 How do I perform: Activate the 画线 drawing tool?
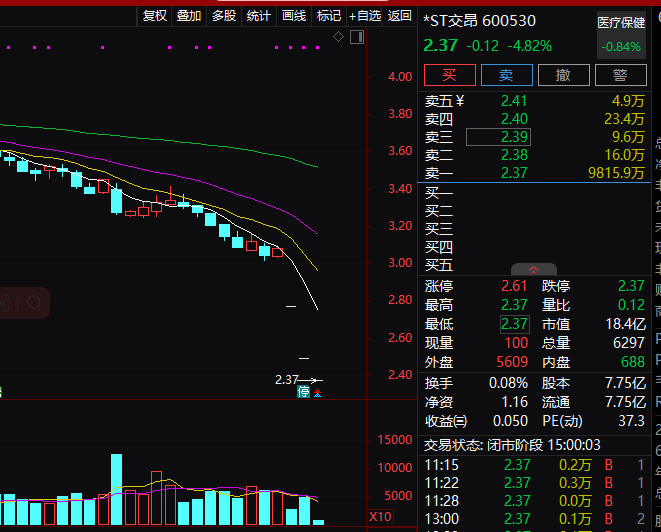(294, 16)
